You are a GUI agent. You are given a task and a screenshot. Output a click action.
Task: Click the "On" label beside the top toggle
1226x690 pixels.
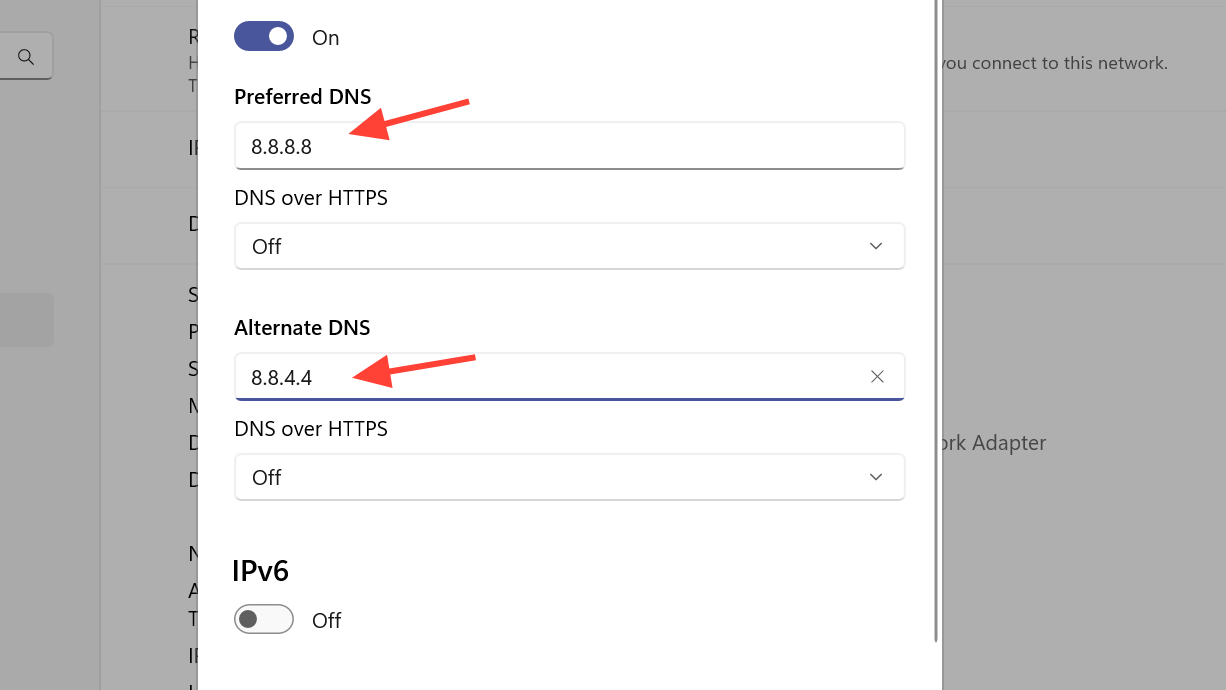pyautogui.click(x=326, y=38)
